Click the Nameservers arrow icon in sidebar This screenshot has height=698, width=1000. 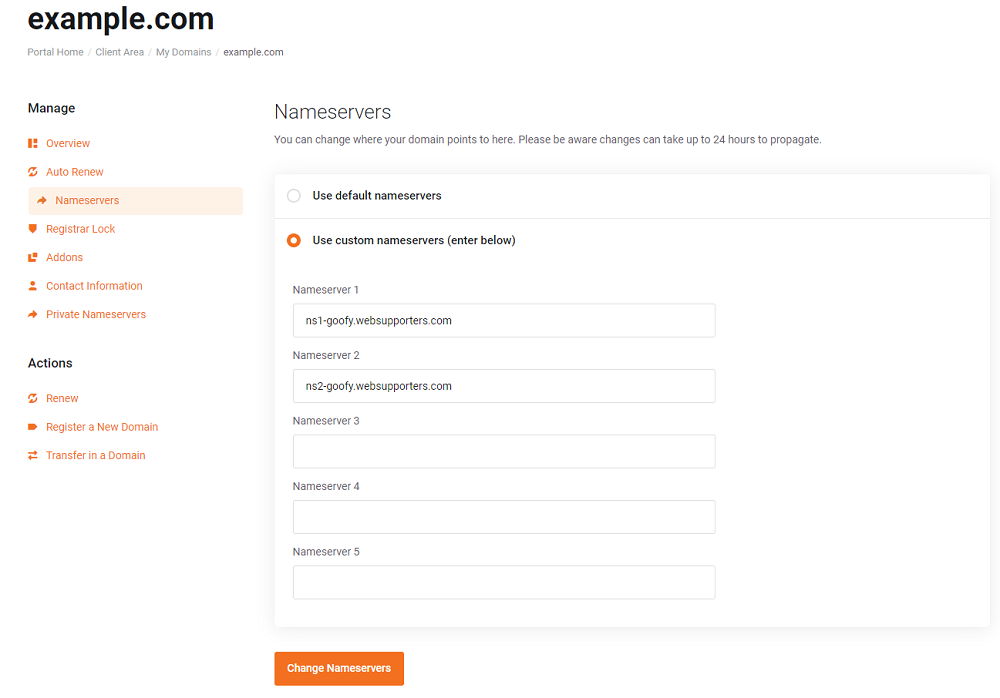pos(42,200)
